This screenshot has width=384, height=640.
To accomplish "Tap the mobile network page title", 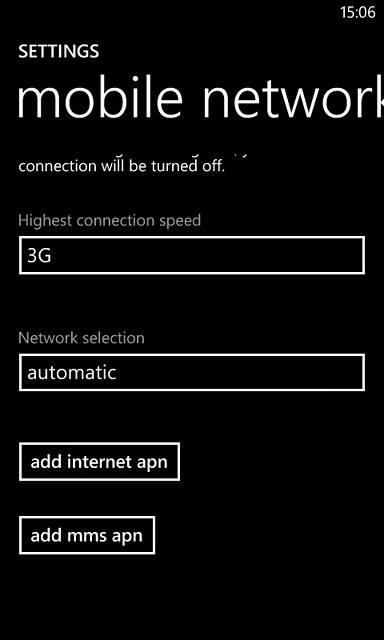I will click(200, 100).
